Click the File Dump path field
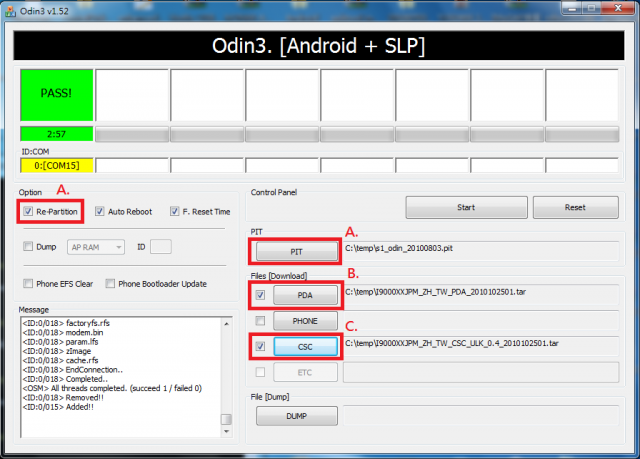 [481, 415]
